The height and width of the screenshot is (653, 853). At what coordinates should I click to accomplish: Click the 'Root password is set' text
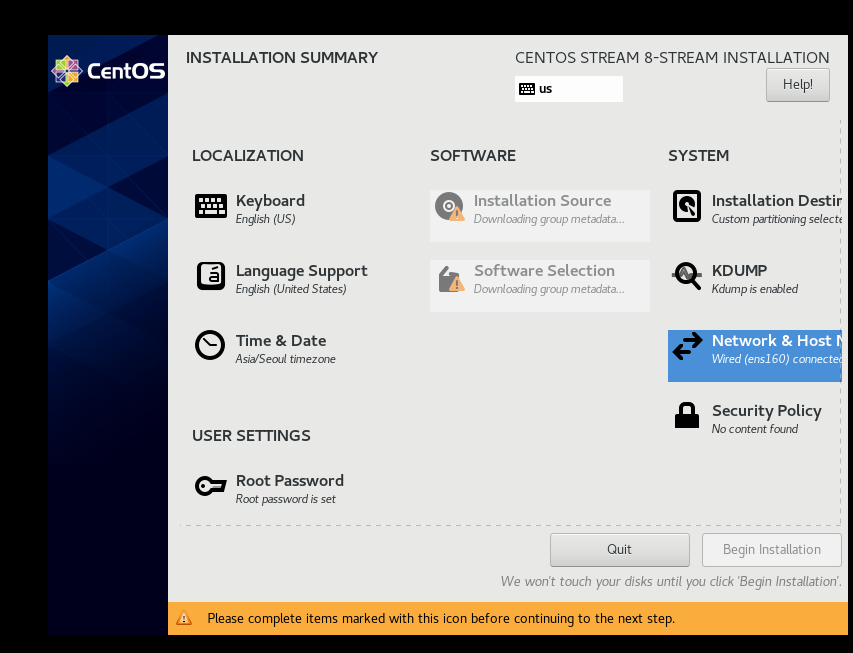285,499
